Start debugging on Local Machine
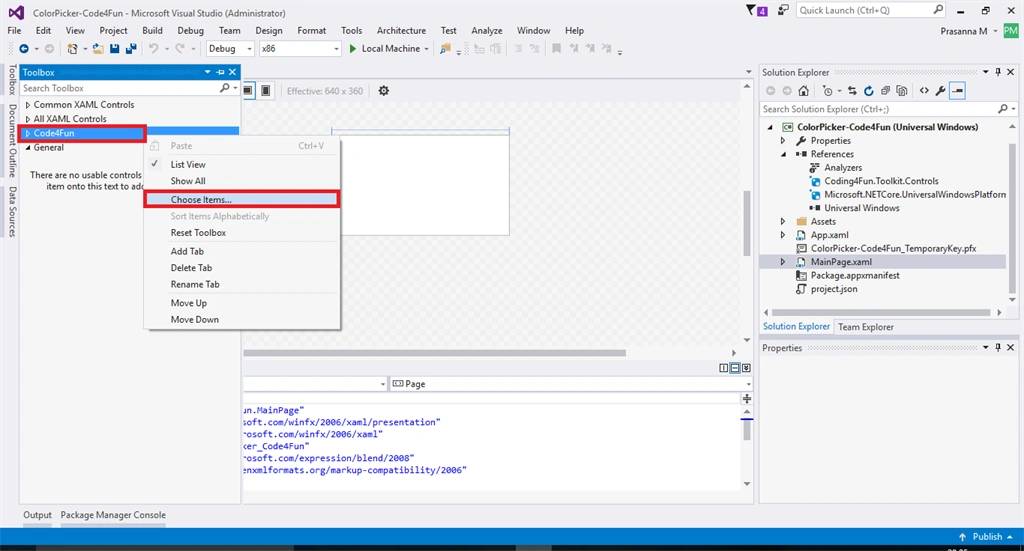The image size is (1024, 551). [x=389, y=48]
